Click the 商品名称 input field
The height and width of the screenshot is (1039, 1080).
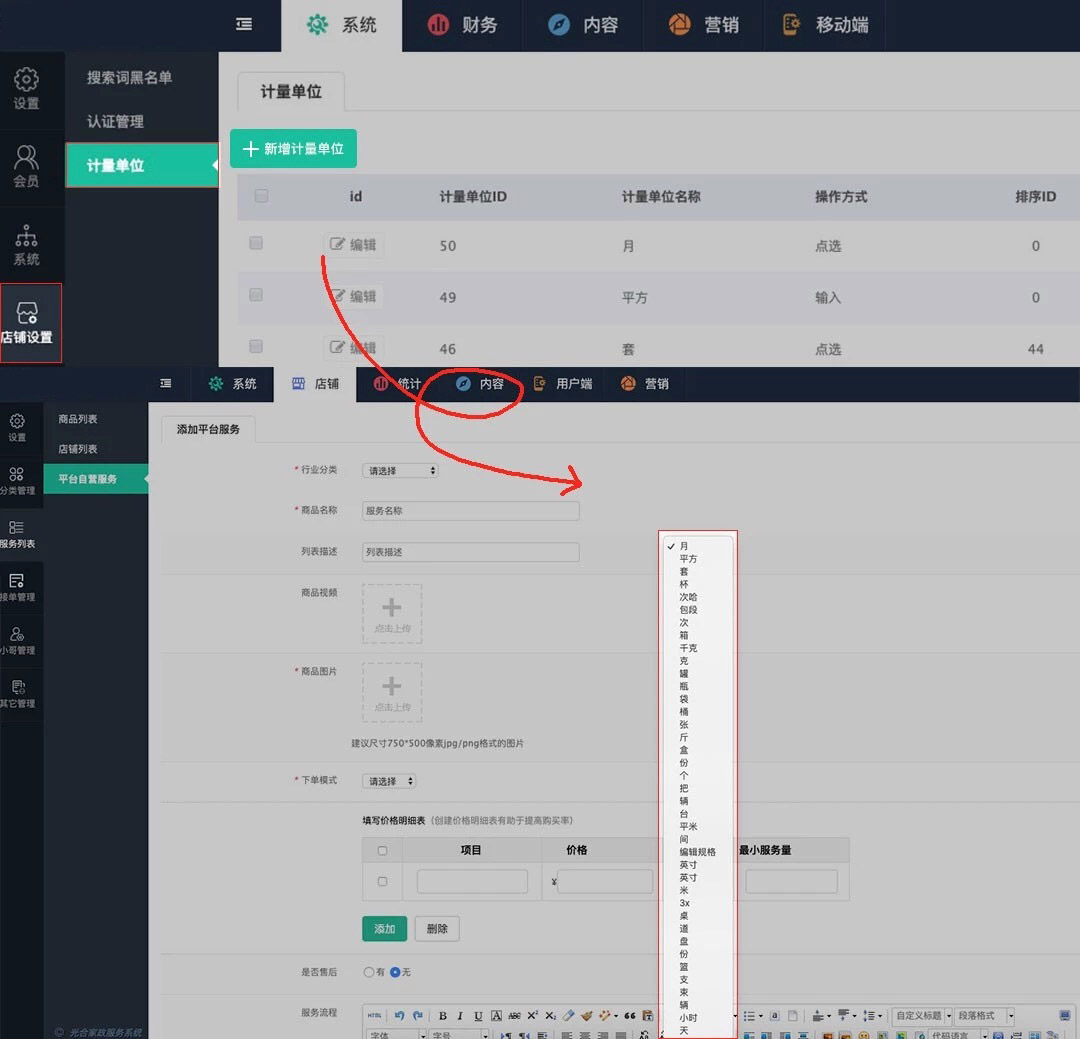point(470,510)
